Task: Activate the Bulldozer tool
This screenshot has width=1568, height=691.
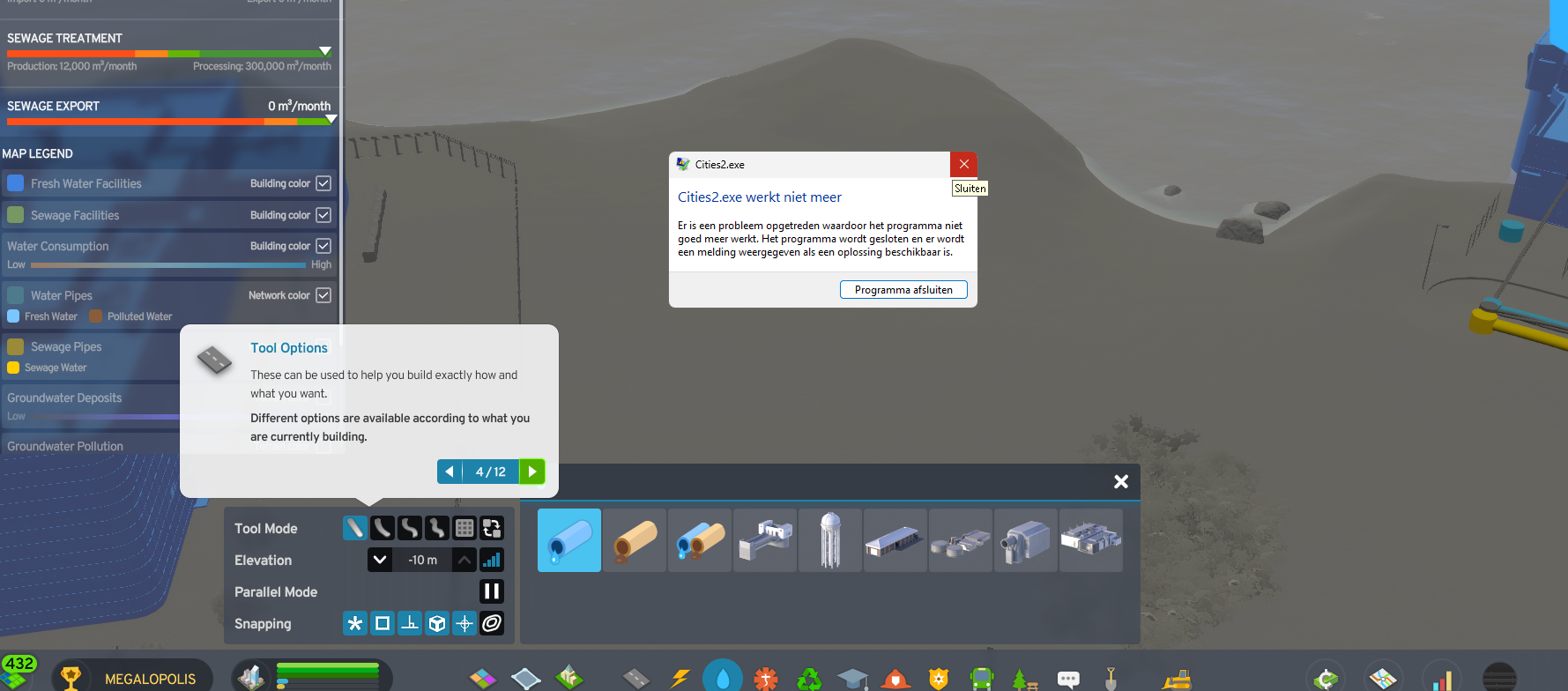Action: [x=1177, y=678]
